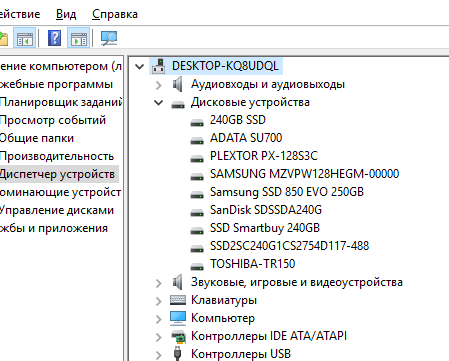
Task: Open Производительность in left pane
Action: [57, 156]
